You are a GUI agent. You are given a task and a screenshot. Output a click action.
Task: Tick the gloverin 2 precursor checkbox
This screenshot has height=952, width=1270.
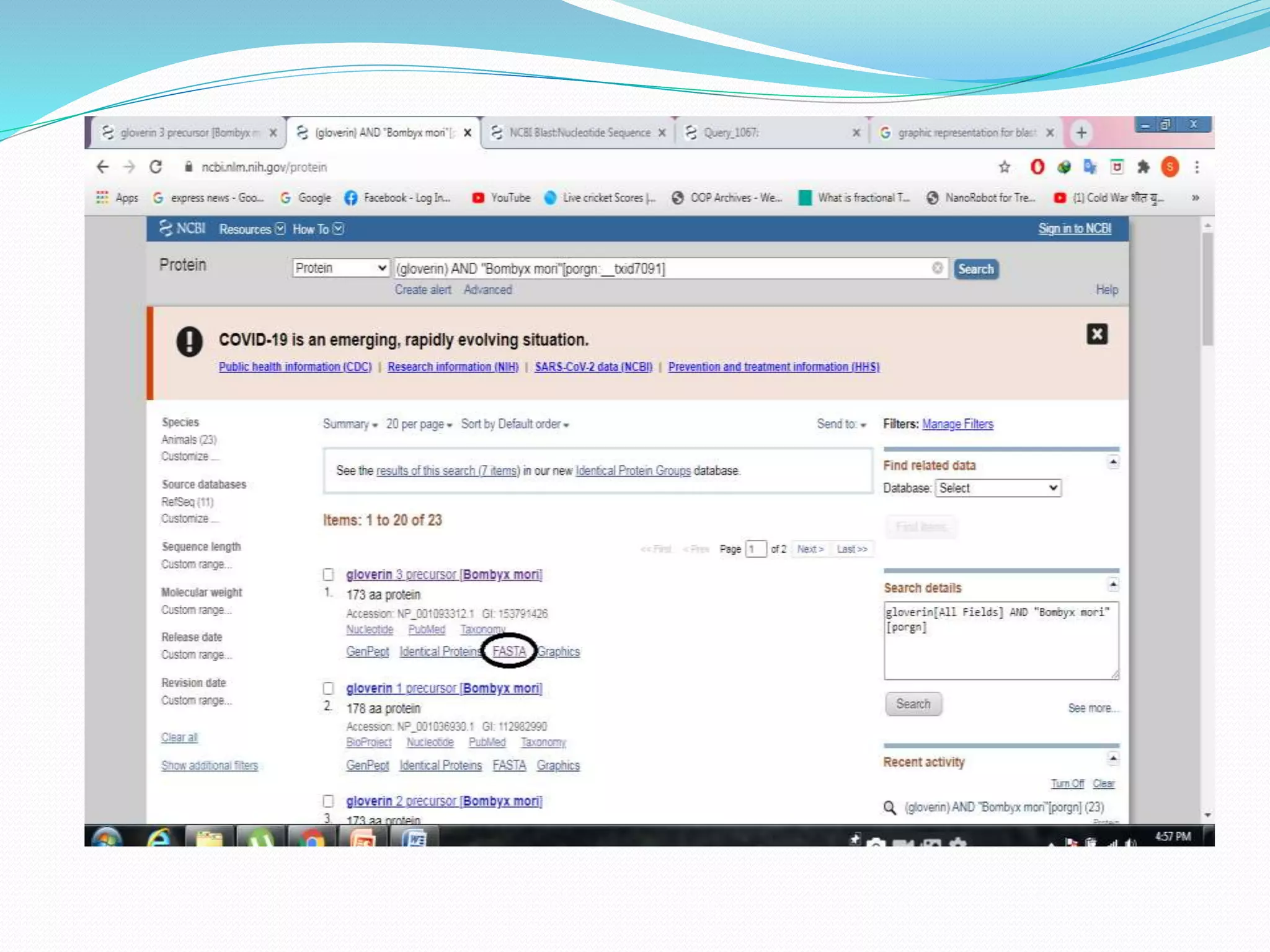coord(329,801)
